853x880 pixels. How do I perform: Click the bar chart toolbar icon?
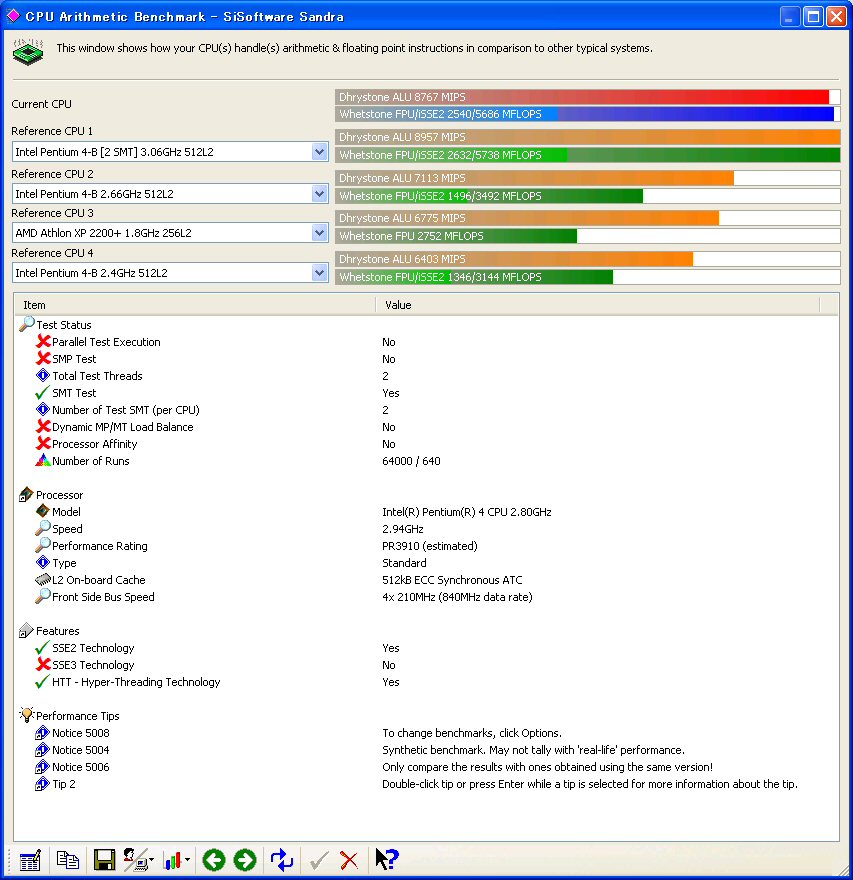172,860
